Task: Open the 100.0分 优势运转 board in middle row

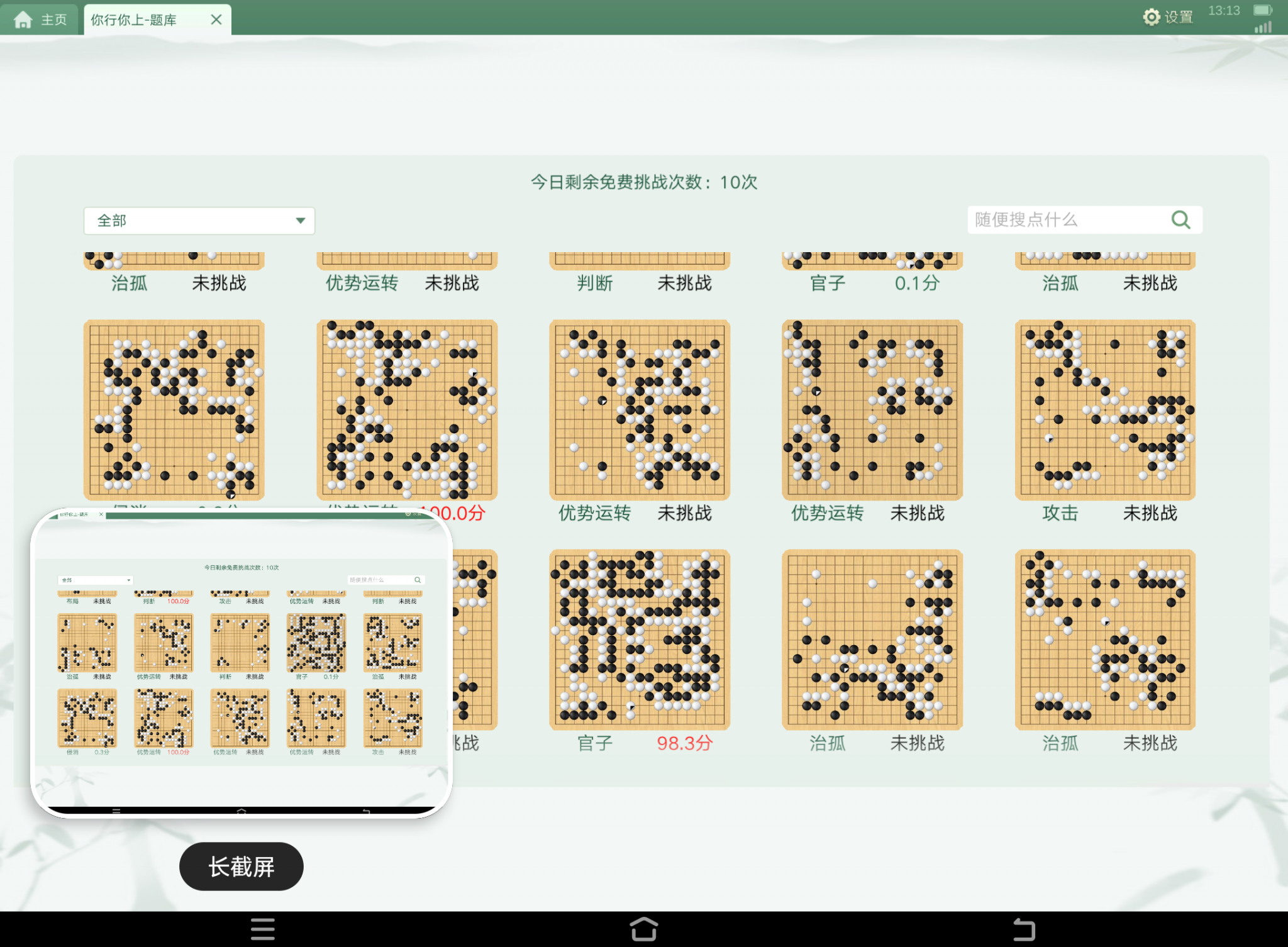Action: coord(407,410)
